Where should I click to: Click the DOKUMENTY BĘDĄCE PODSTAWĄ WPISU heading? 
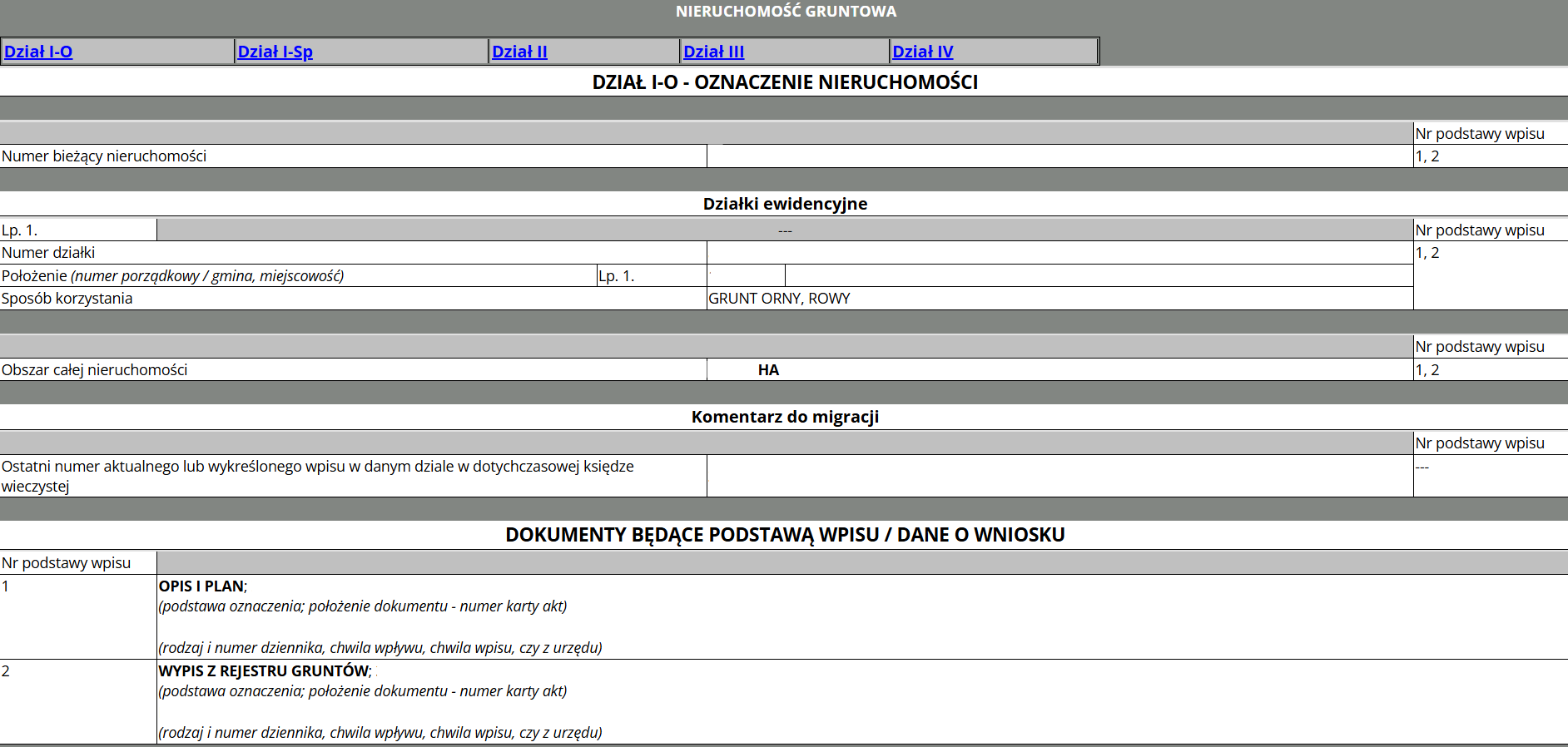[784, 535]
